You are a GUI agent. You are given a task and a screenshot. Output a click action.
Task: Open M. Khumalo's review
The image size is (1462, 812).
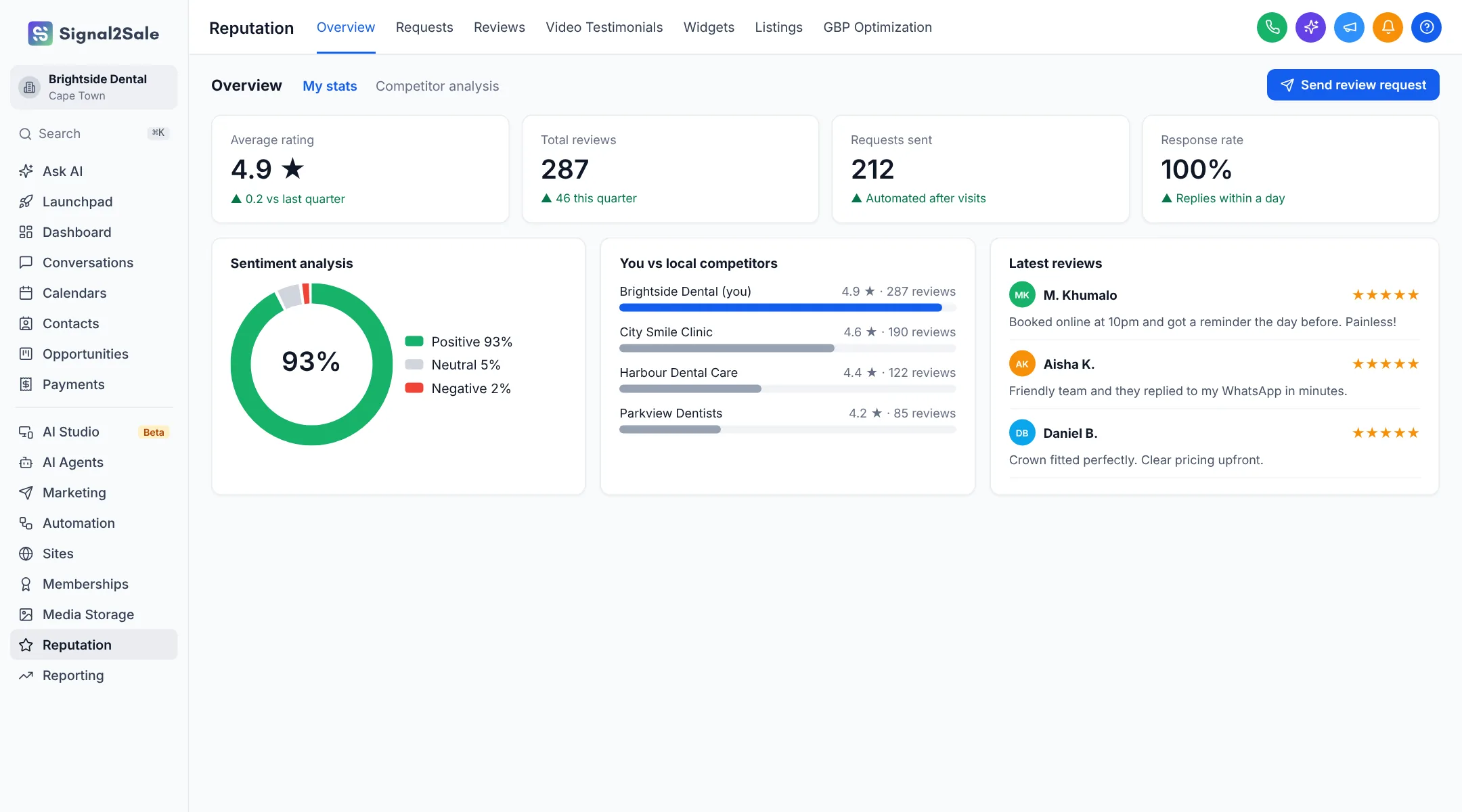[1214, 308]
